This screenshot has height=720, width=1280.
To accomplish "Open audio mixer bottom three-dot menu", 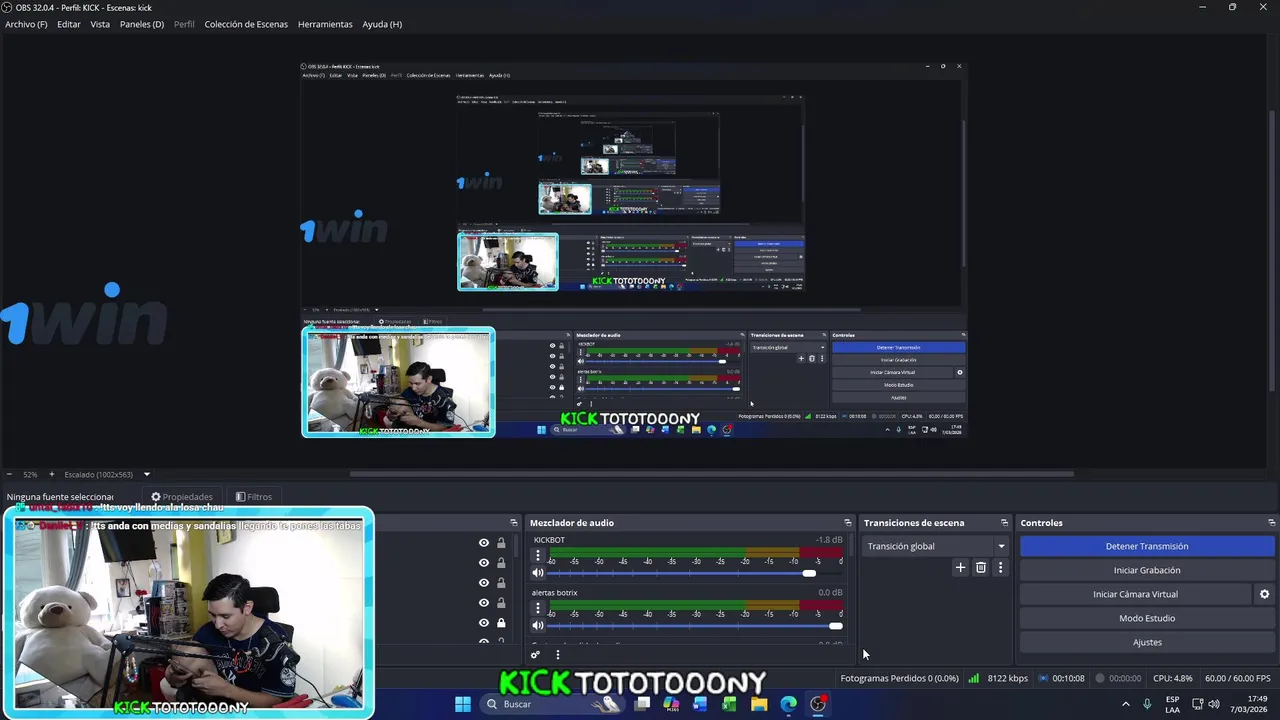I will (558, 655).
